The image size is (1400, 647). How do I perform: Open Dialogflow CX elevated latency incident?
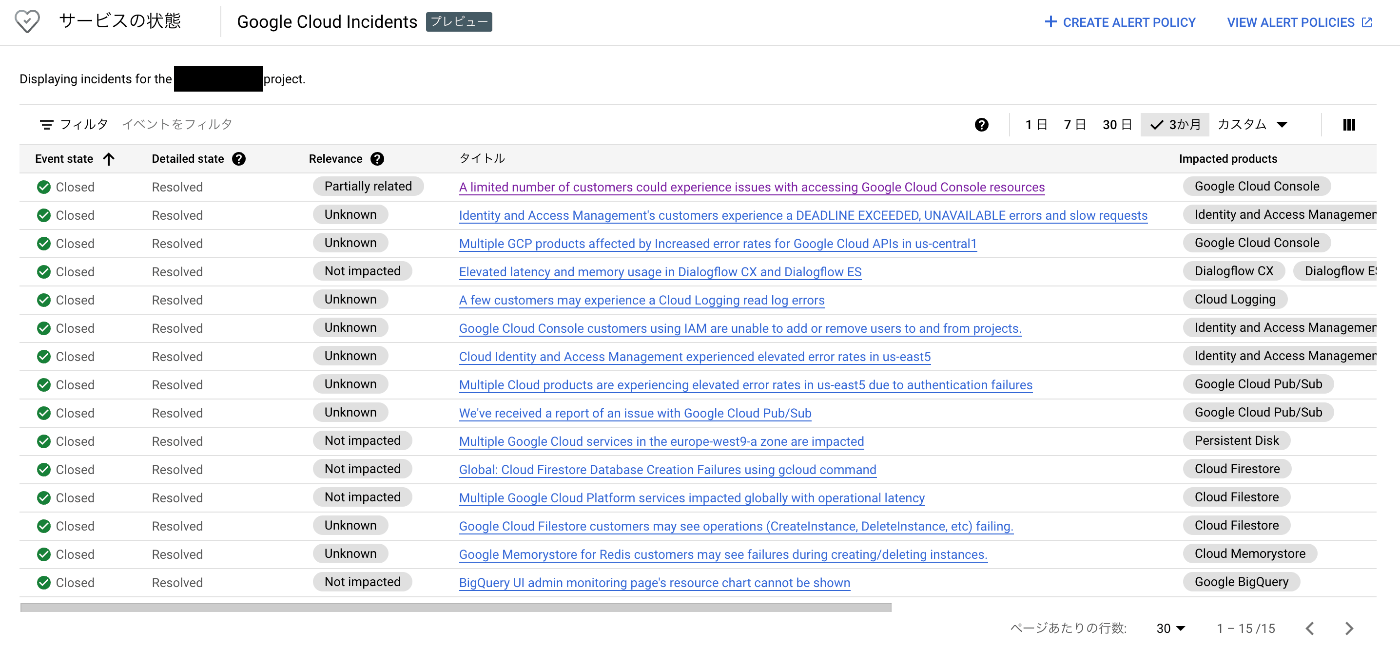(660, 272)
